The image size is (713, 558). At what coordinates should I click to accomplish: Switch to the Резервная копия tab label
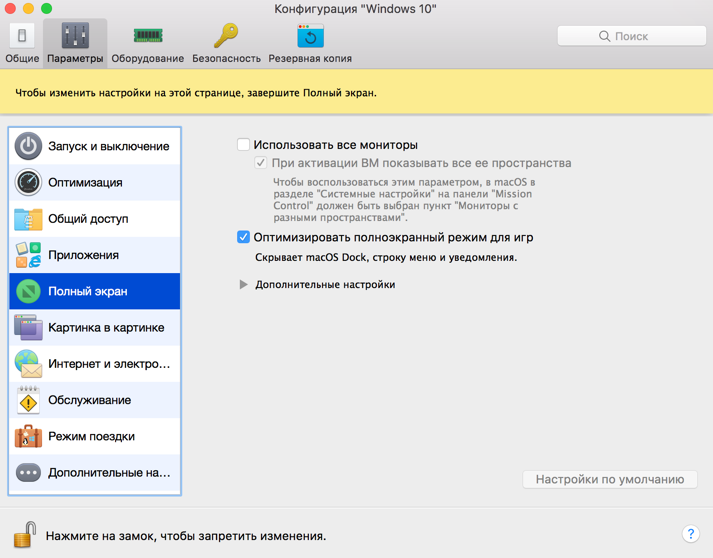310,59
